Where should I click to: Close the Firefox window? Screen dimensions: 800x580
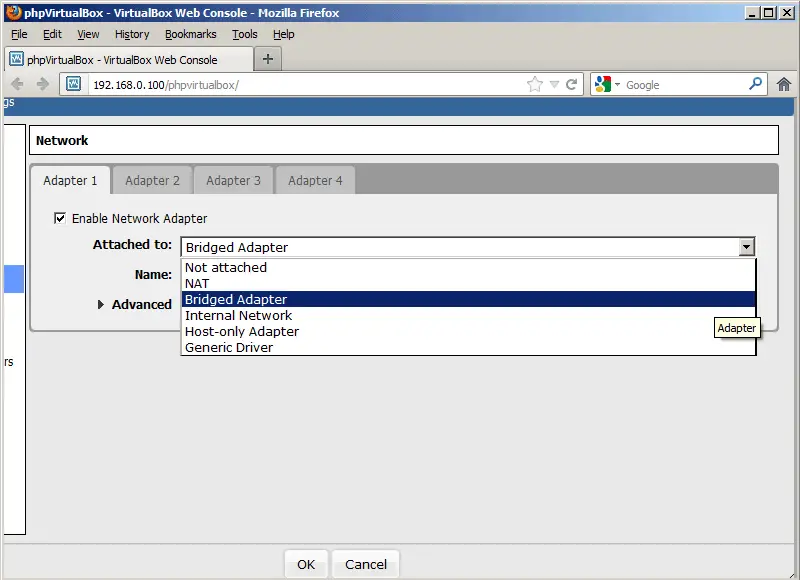(x=787, y=13)
